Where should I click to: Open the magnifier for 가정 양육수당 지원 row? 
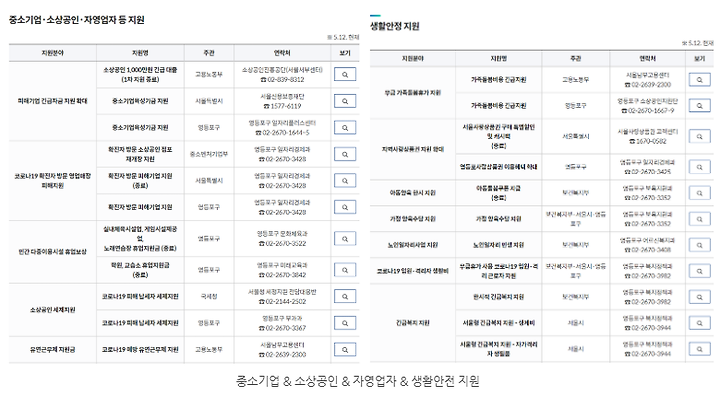coord(699,219)
